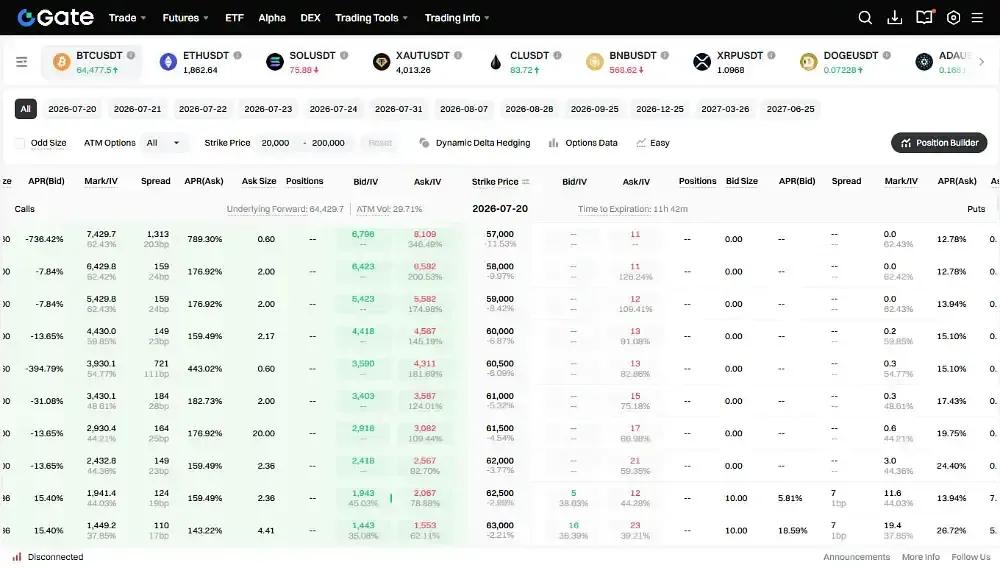Switch to Easy mode
This screenshot has width=1000, height=568.
653,143
